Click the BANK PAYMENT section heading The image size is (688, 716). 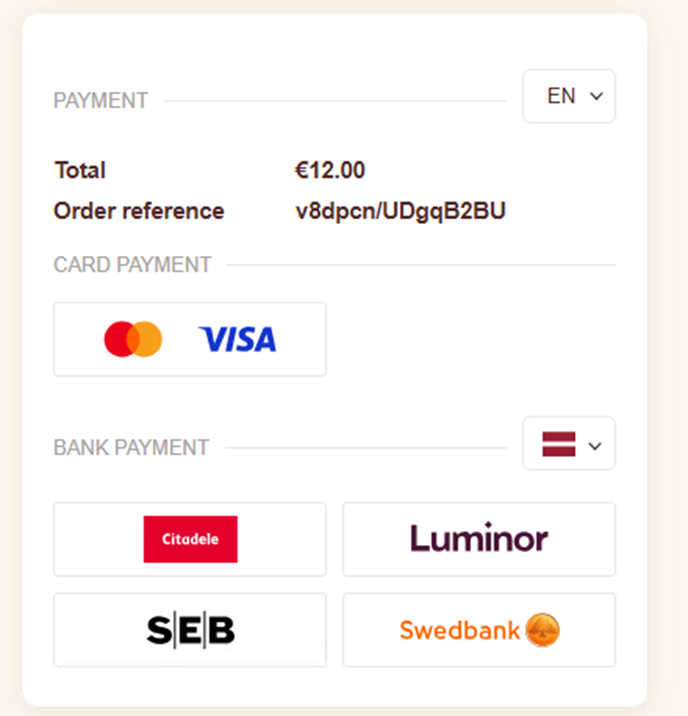click(x=131, y=447)
